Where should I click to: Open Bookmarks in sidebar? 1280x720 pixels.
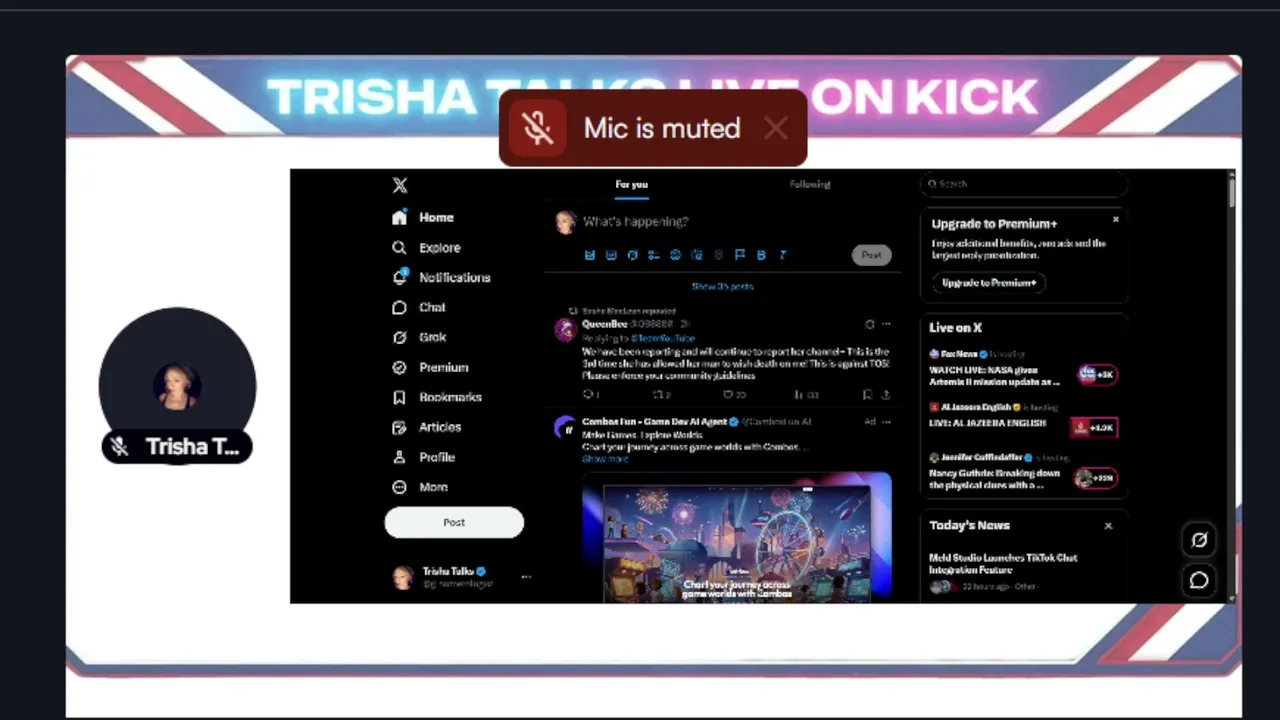click(437, 397)
